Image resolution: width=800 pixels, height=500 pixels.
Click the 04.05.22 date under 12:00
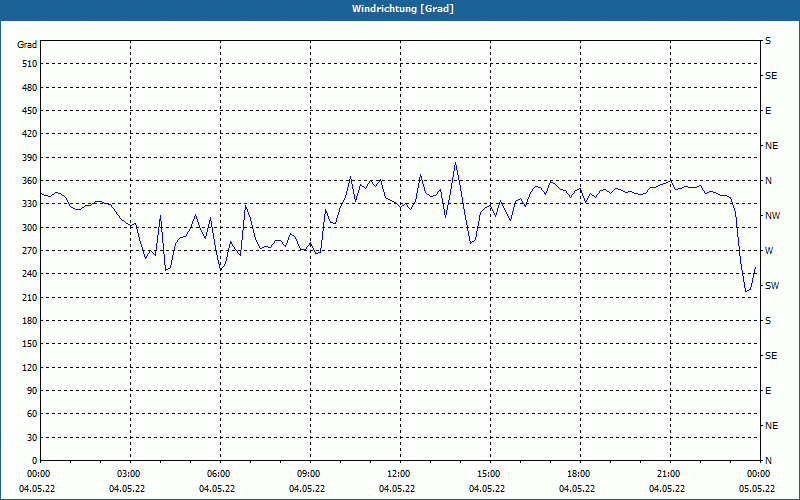396,489
